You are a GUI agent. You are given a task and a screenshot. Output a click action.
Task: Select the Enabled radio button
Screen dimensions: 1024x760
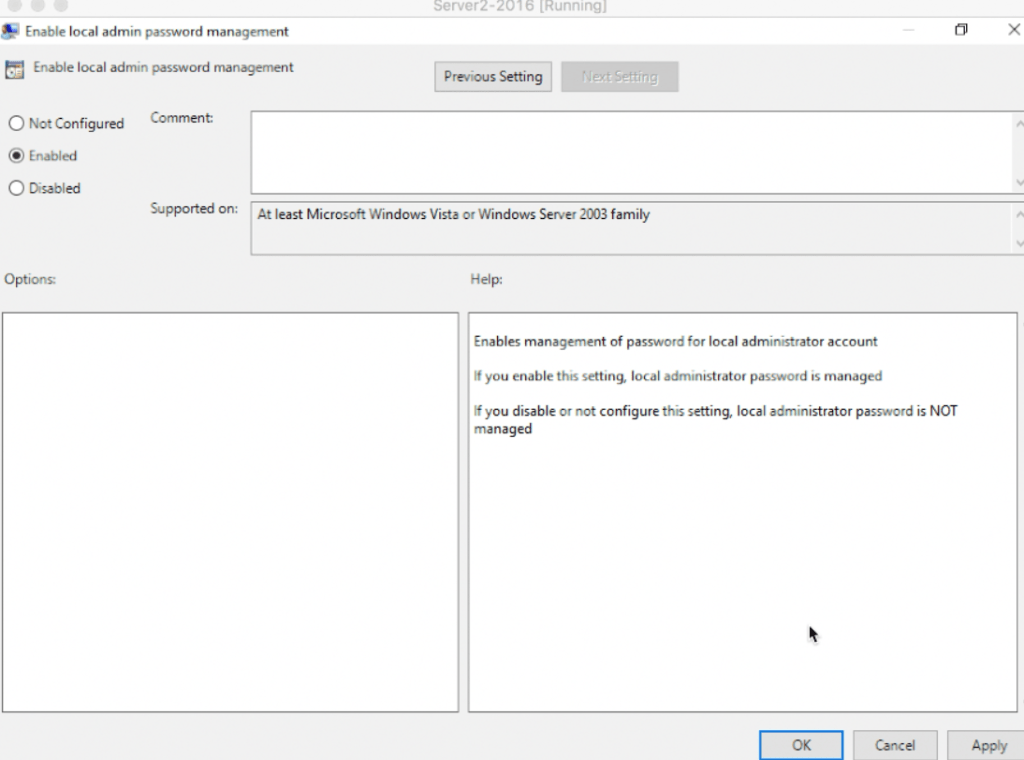[15, 156]
